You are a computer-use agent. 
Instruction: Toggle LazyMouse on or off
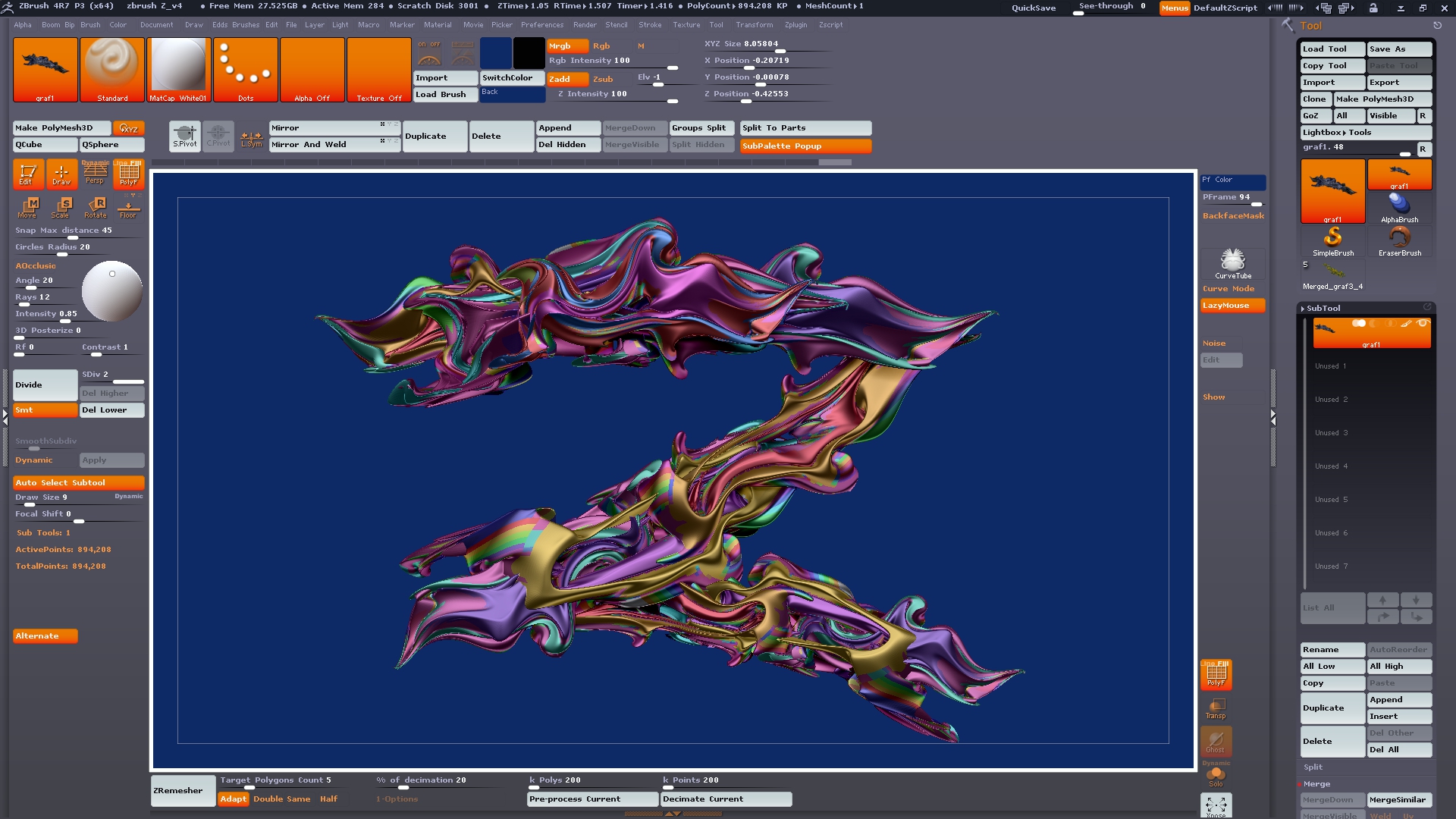[x=1232, y=306]
